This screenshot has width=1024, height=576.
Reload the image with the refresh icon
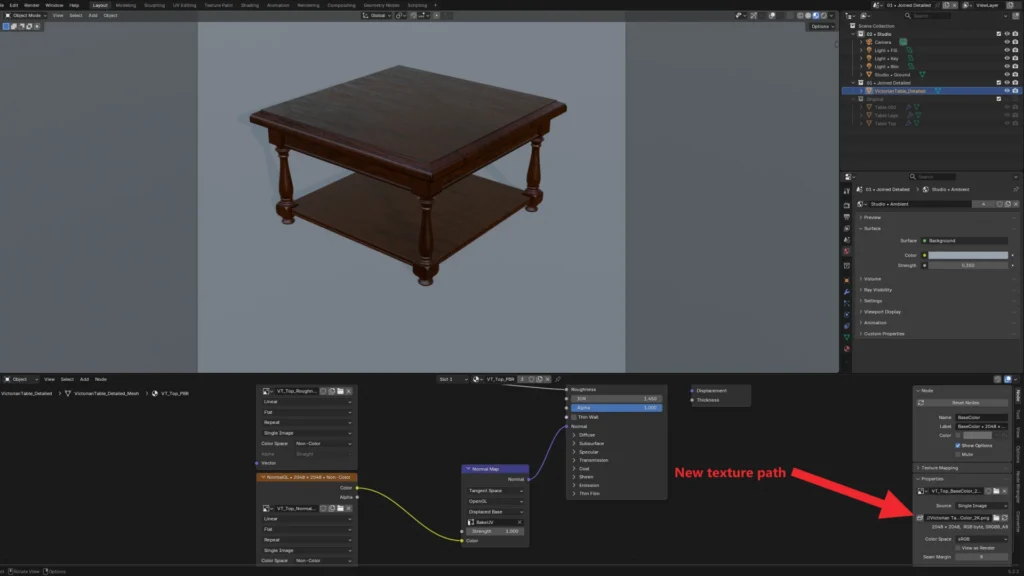pyautogui.click(x=1004, y=518)
